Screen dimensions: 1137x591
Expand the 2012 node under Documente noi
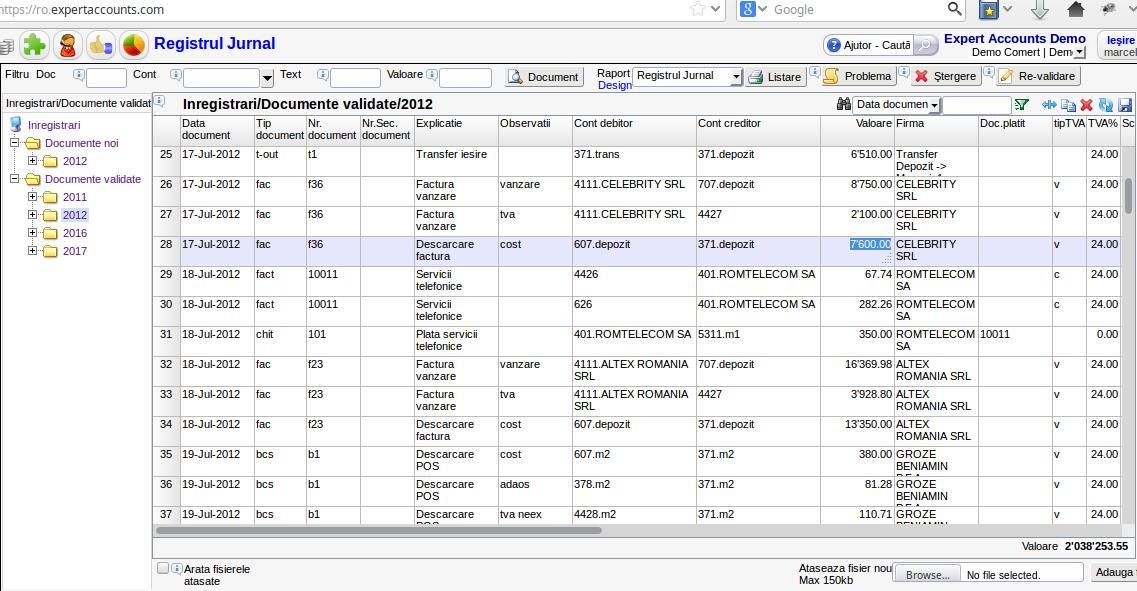pos(33,161)
